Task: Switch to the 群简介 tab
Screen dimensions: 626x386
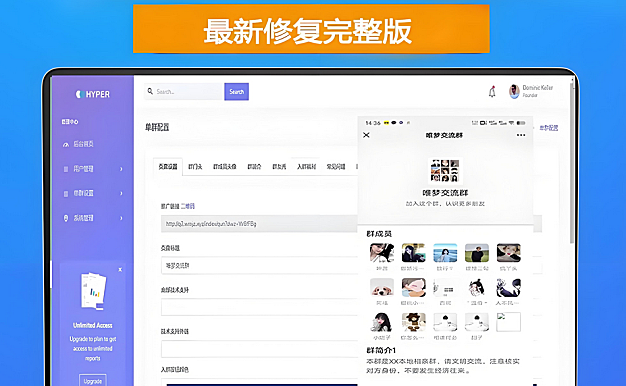Action: pos(254,167)
